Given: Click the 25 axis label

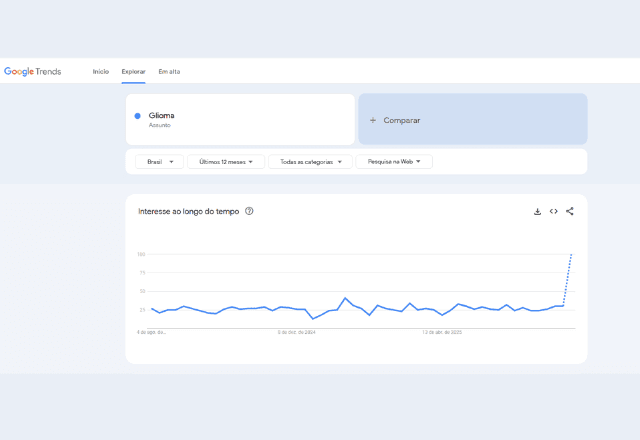Looking at the screenshot, I should tap(142, 310).
